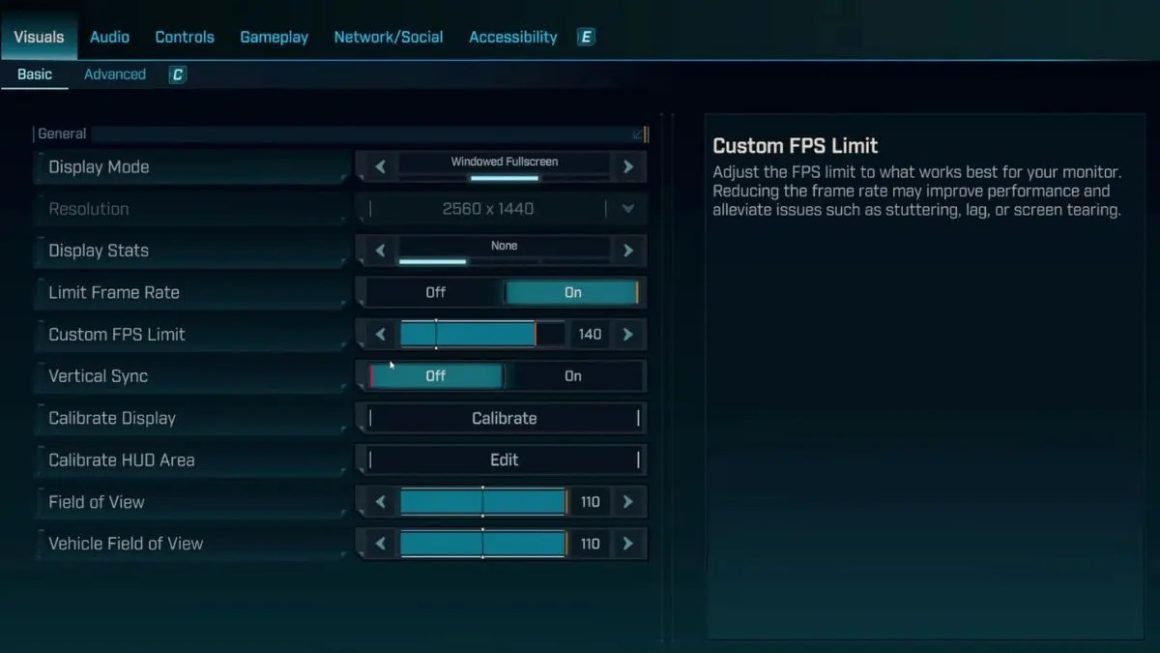Click the E key icon after Accessibility
The height and width of the screenshot is (653, 1160).
coord(586,37)
